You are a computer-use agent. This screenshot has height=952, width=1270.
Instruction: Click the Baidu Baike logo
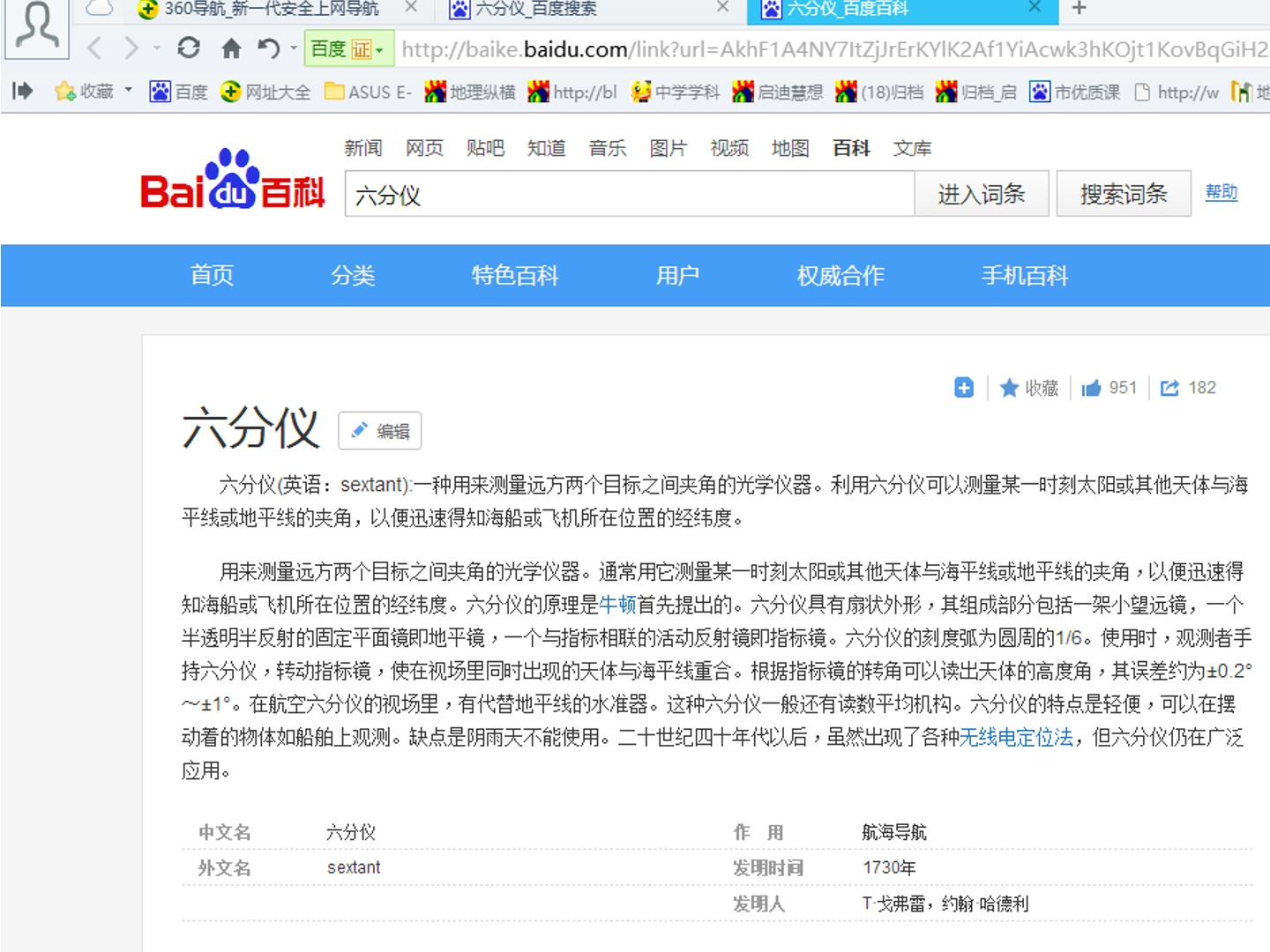[x=233, y=179]
